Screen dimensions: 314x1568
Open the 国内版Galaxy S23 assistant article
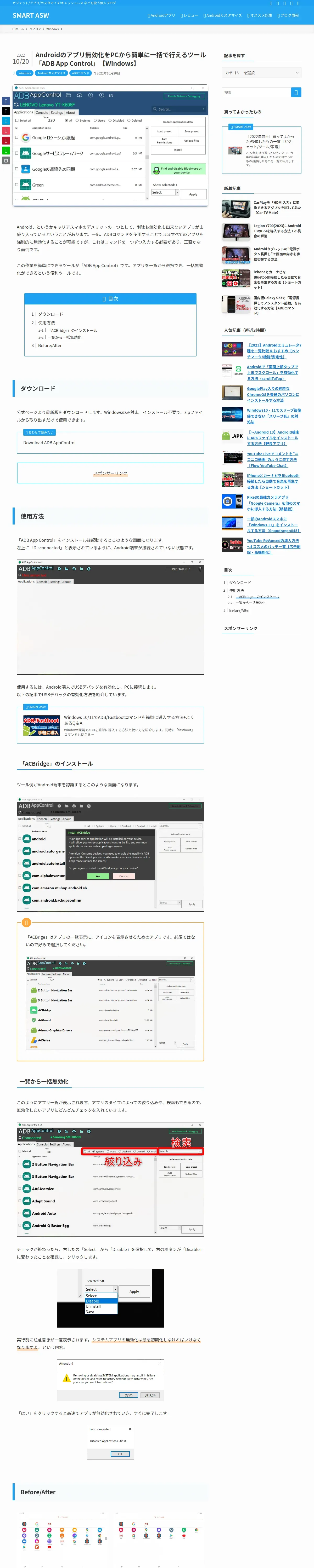[277, 305]
